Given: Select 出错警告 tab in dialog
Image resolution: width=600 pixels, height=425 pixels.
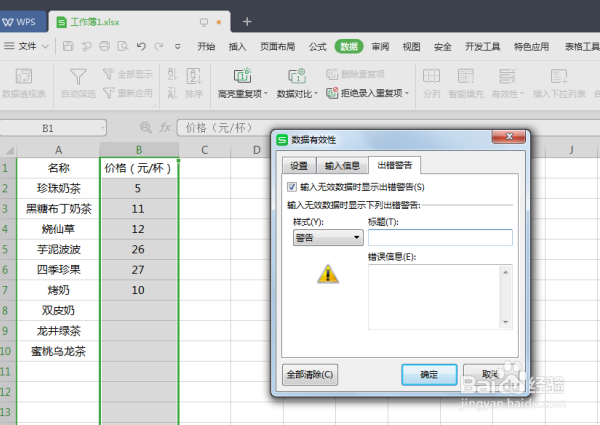Looking at the screenshot, I should coord(395,165).
